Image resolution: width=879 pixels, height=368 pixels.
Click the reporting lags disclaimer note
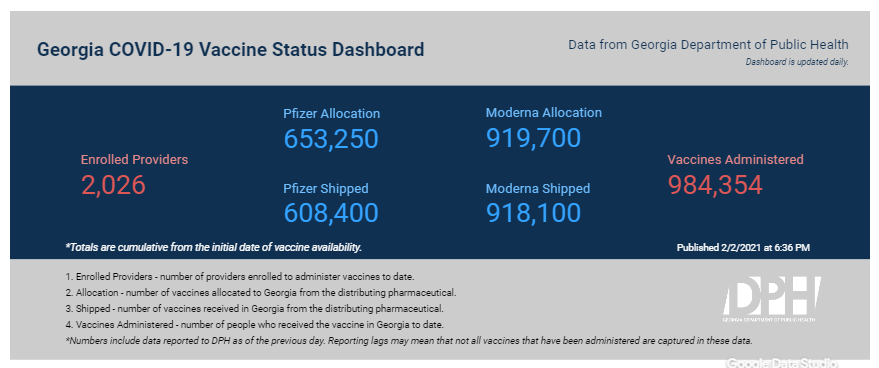409,341
